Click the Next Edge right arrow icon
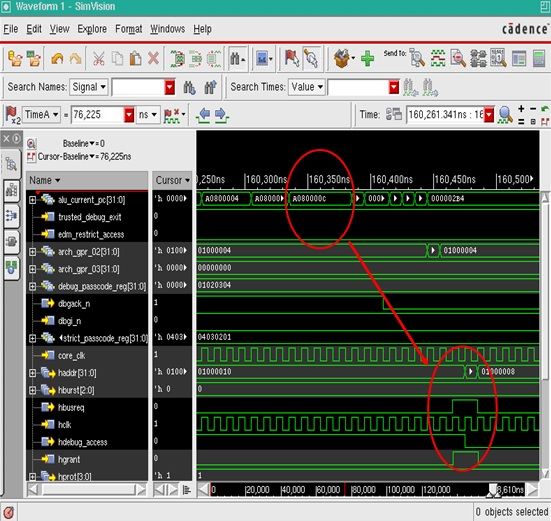This screenshot has height=521, width=551. tap(221, 115)
